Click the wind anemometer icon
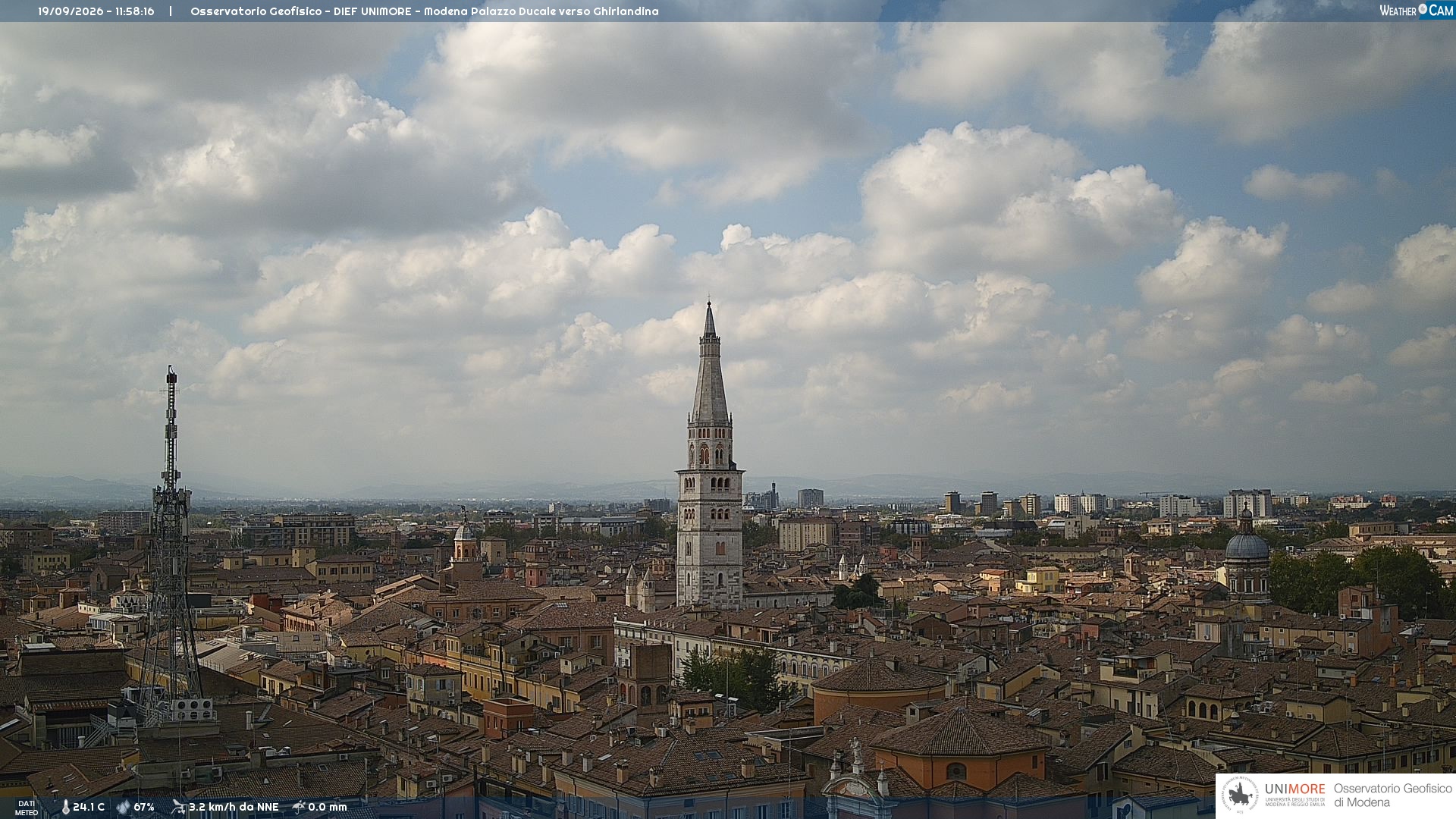Screen dimensions: 1456x819 click(178, 807)
